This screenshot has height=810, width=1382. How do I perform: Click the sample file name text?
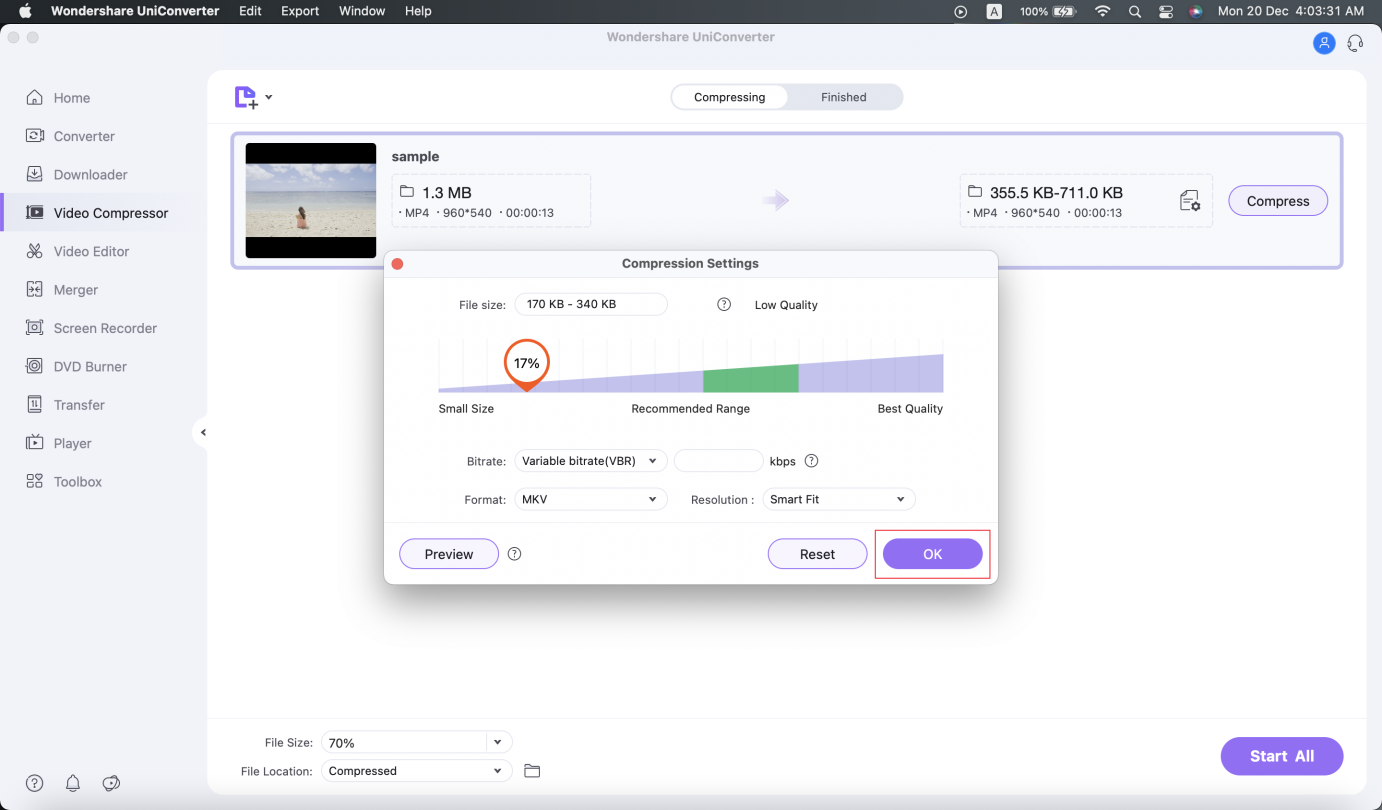(x=415, y=156)
